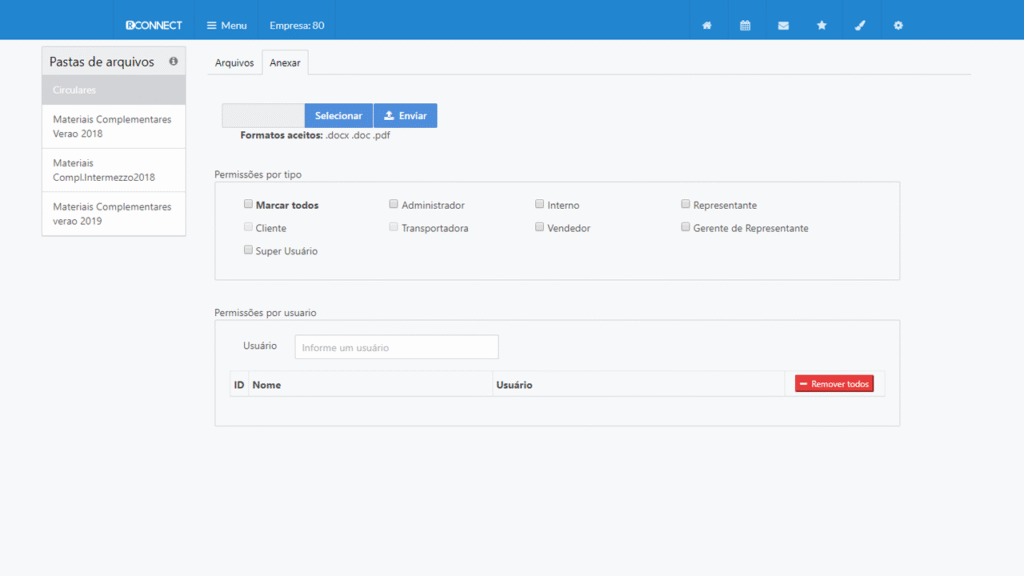Click the RCONNECT logo
1024x576 pixels.
pos(154,25)
